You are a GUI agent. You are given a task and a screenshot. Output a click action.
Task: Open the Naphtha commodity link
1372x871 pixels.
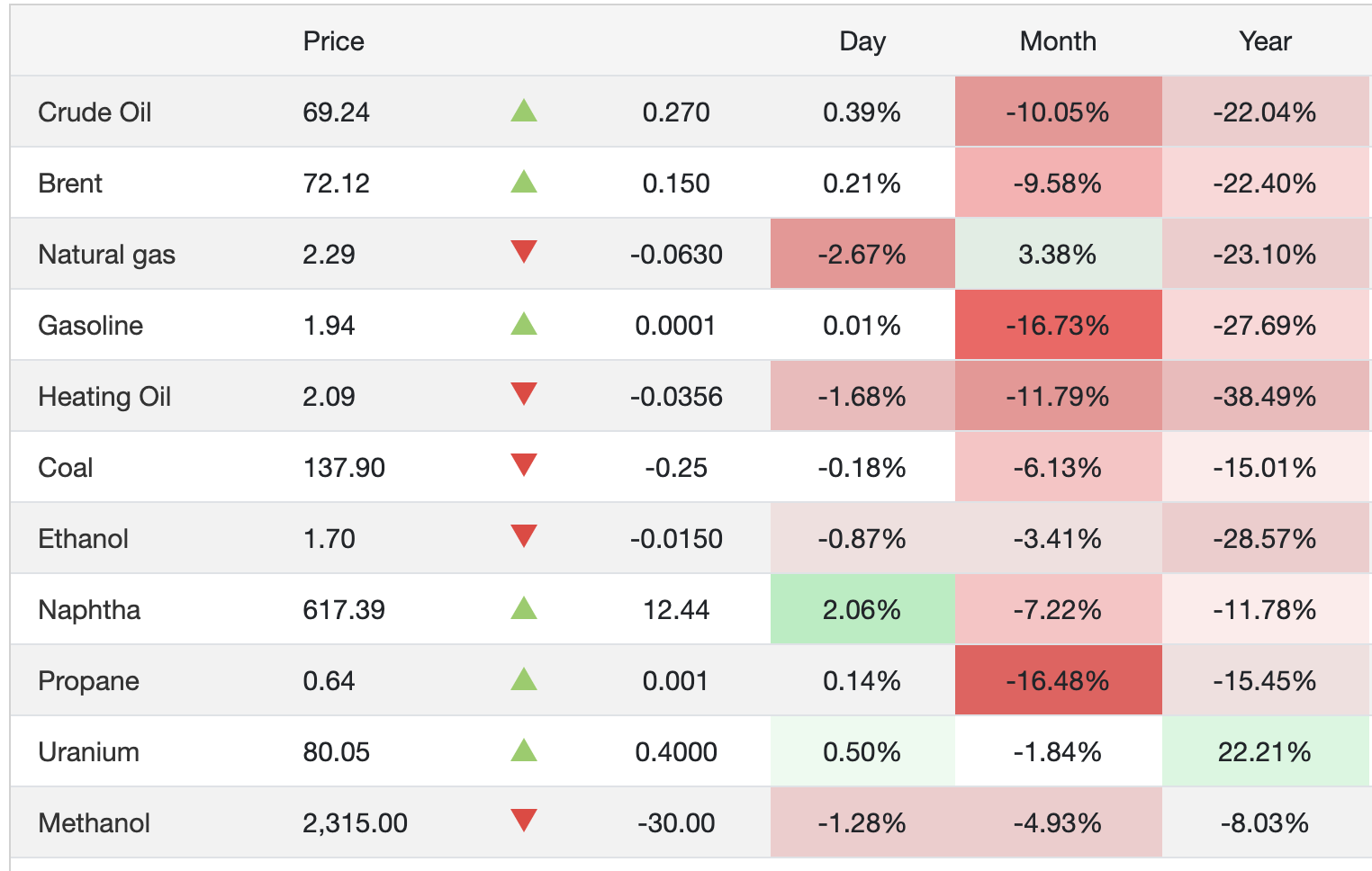(x=89, y=610)
